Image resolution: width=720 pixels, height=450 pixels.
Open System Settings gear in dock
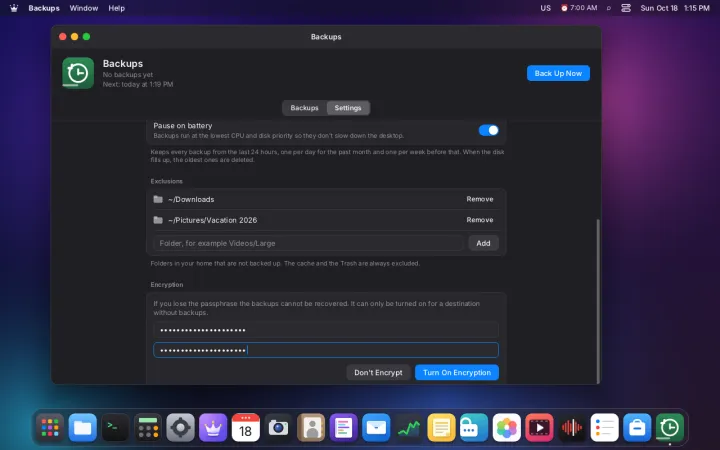(180, 428)
